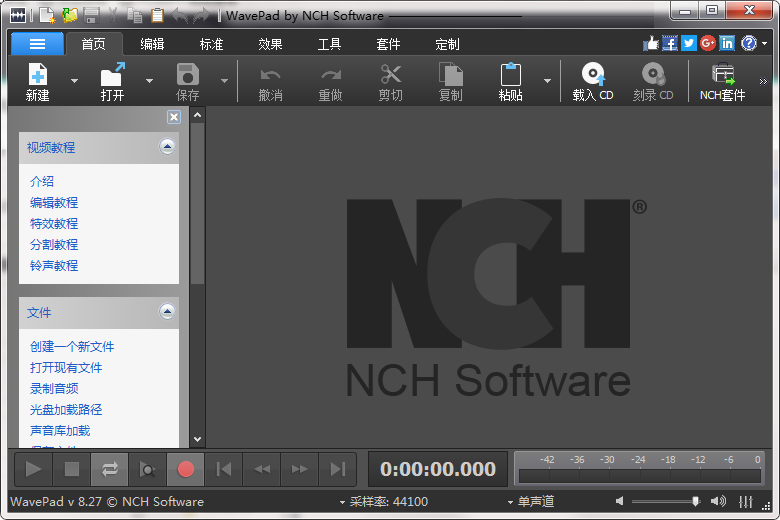Click the volume slider in status bar

click(x=665, y=501)
